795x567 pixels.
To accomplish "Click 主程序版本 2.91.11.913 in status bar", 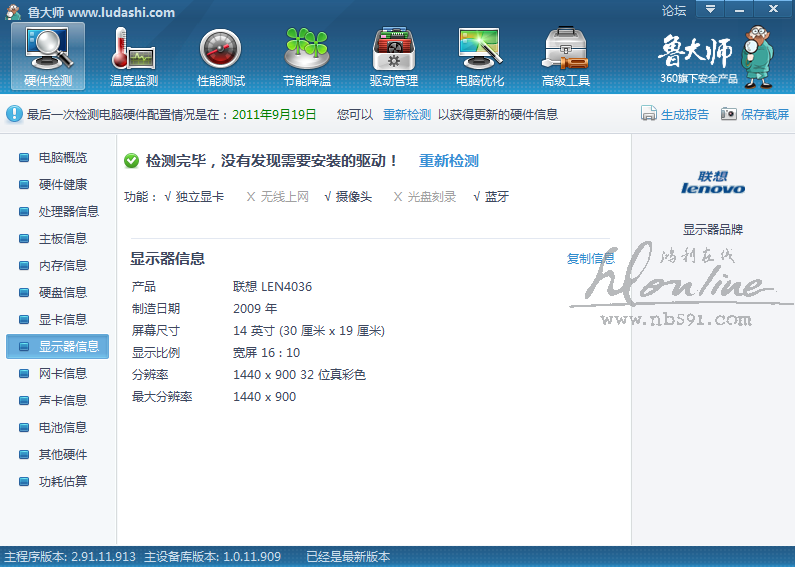I will (70, 557).
